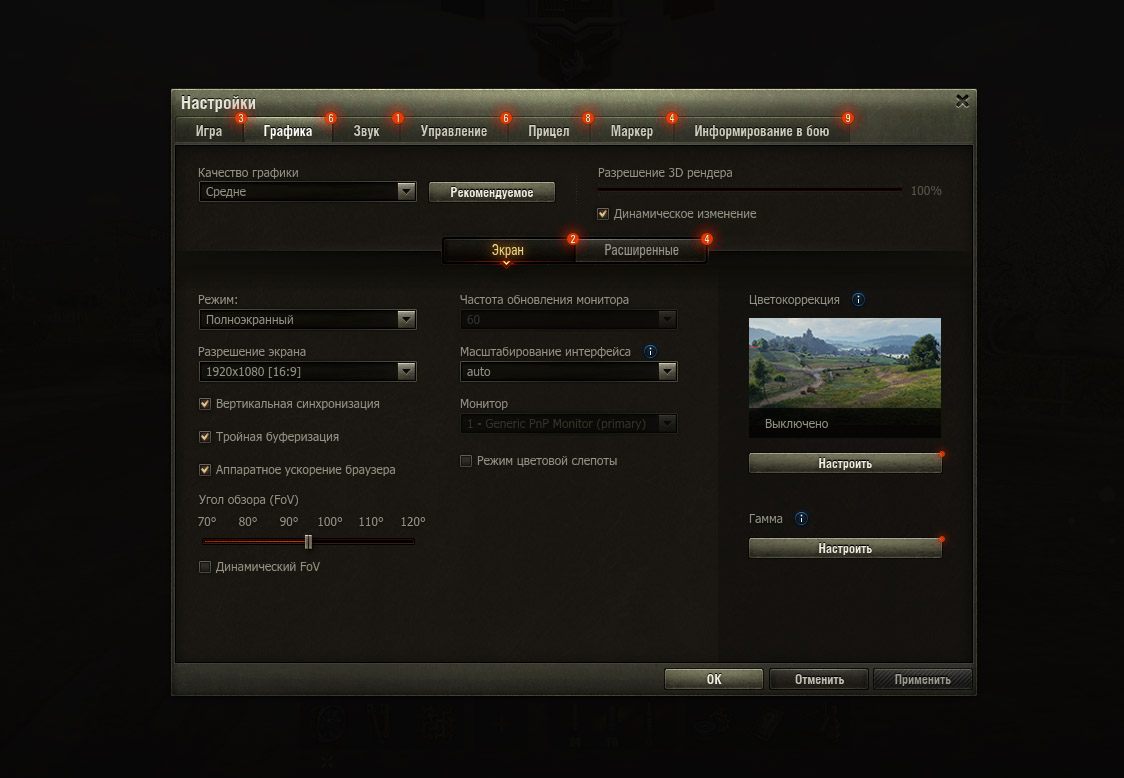
Task: Enable Динамический FoV checkbox
Action: pos(205,567)
